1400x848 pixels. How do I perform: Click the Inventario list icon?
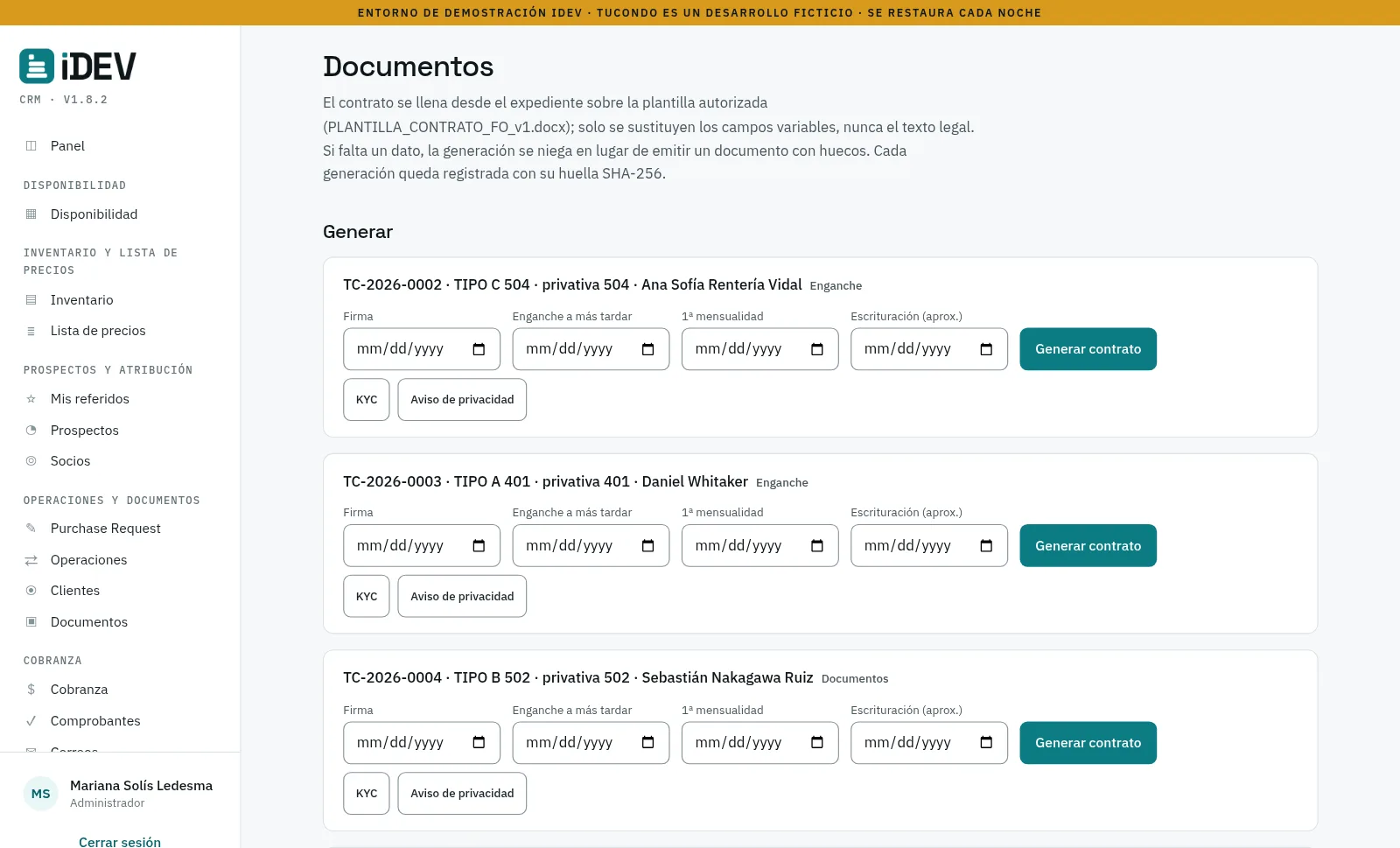click(x=31, y=300)
